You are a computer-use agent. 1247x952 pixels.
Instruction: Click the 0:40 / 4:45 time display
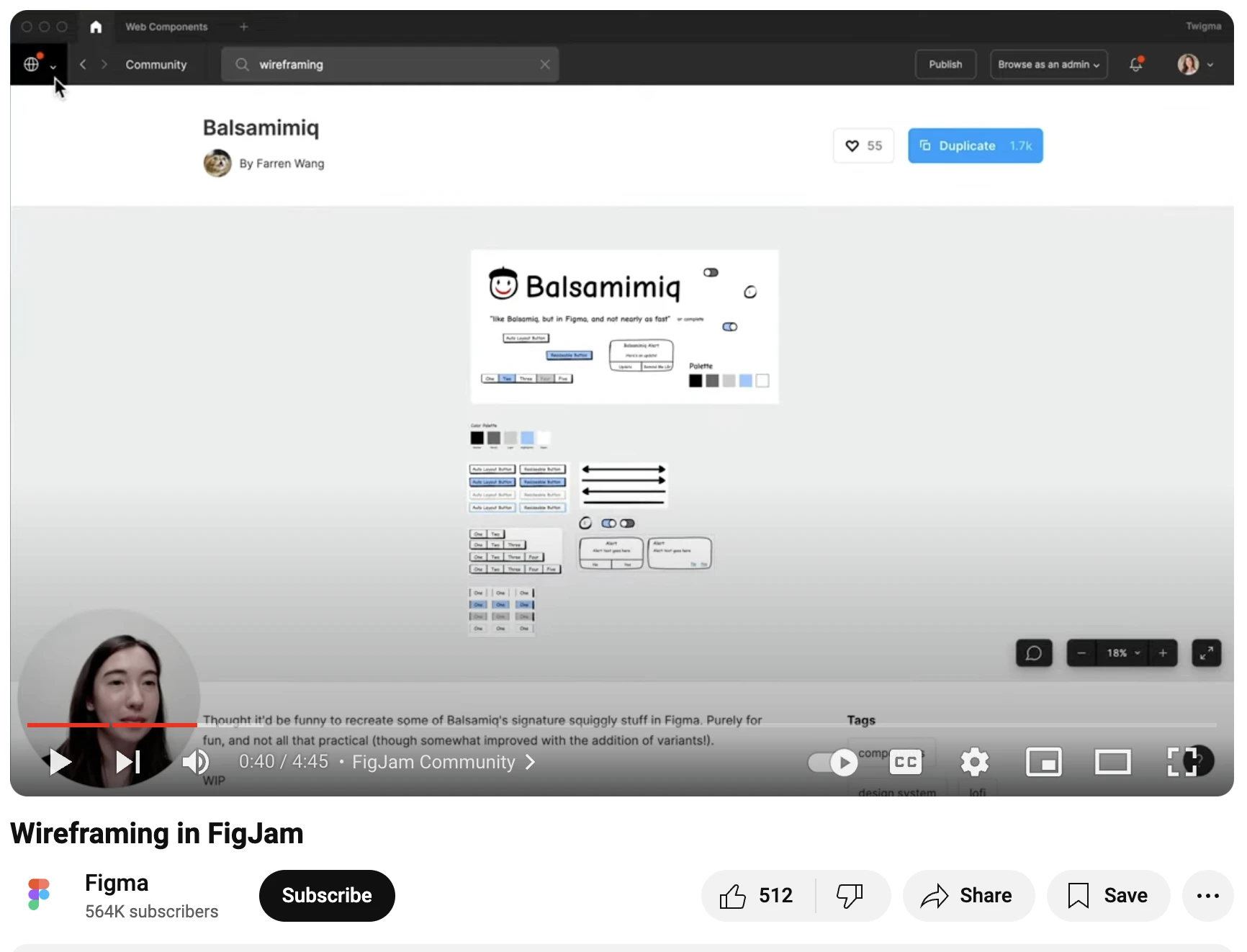(284, 762)
